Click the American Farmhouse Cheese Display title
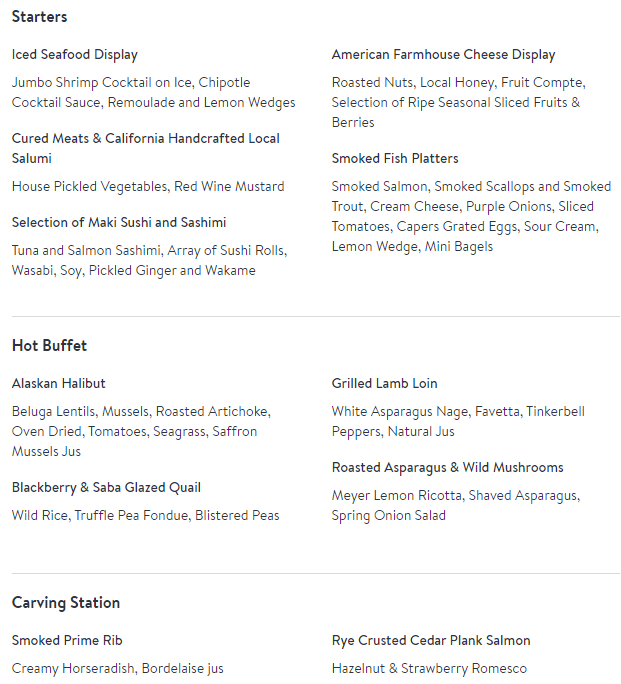The width and height of the screenshot is (621, 684). [443, 55]
